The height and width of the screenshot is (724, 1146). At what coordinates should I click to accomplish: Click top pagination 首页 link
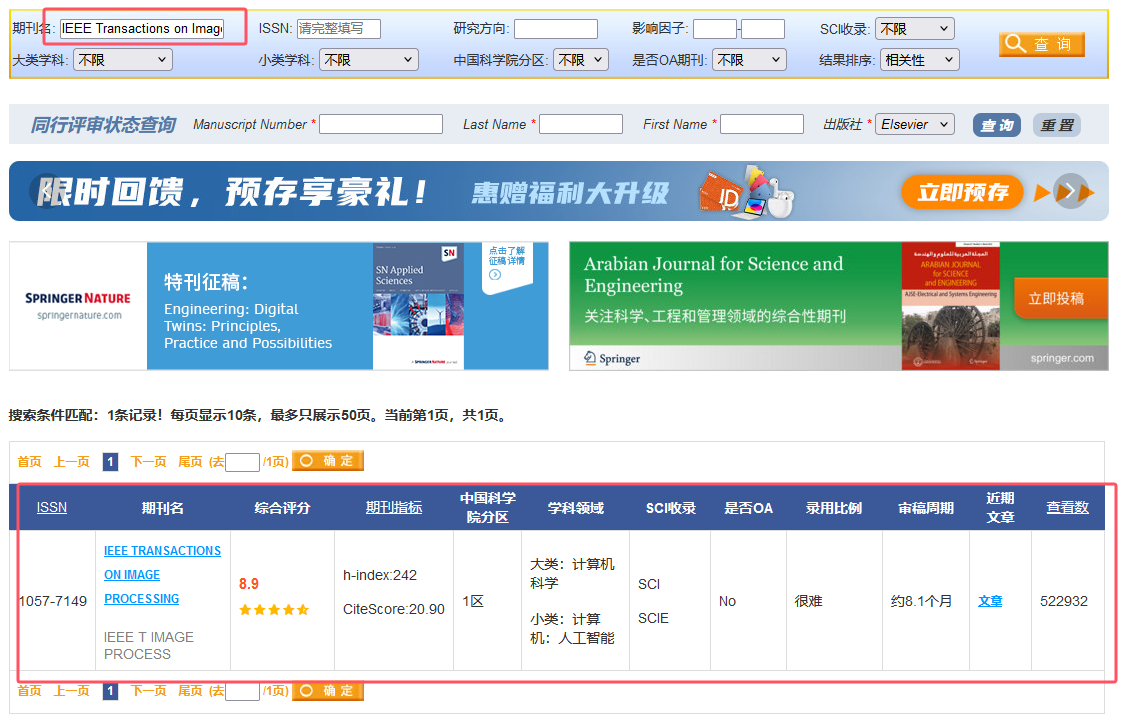point(30,462)
